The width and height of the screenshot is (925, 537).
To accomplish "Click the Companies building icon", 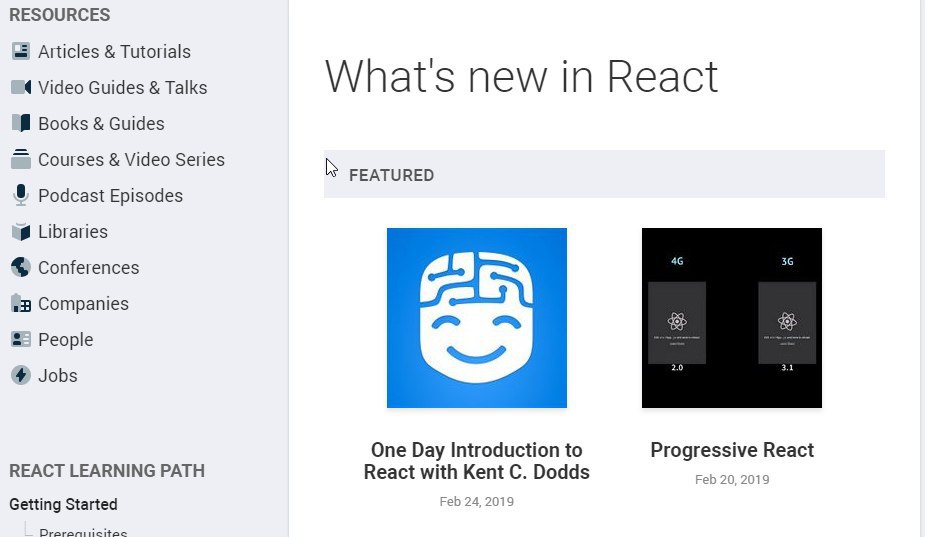I will tap(21, 303).
